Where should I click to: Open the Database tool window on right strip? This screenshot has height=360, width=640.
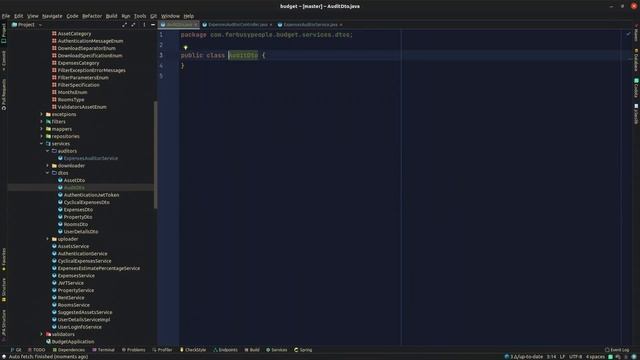tap(636, 60)
